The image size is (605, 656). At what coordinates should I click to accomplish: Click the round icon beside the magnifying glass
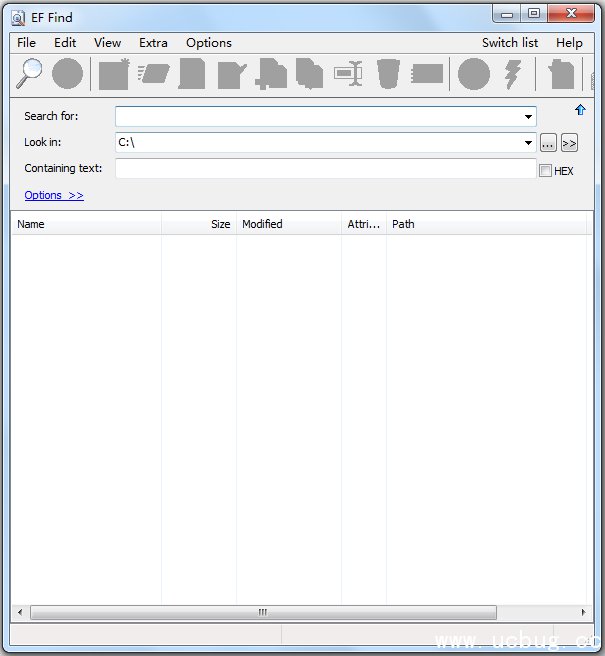tap(67, 74)
